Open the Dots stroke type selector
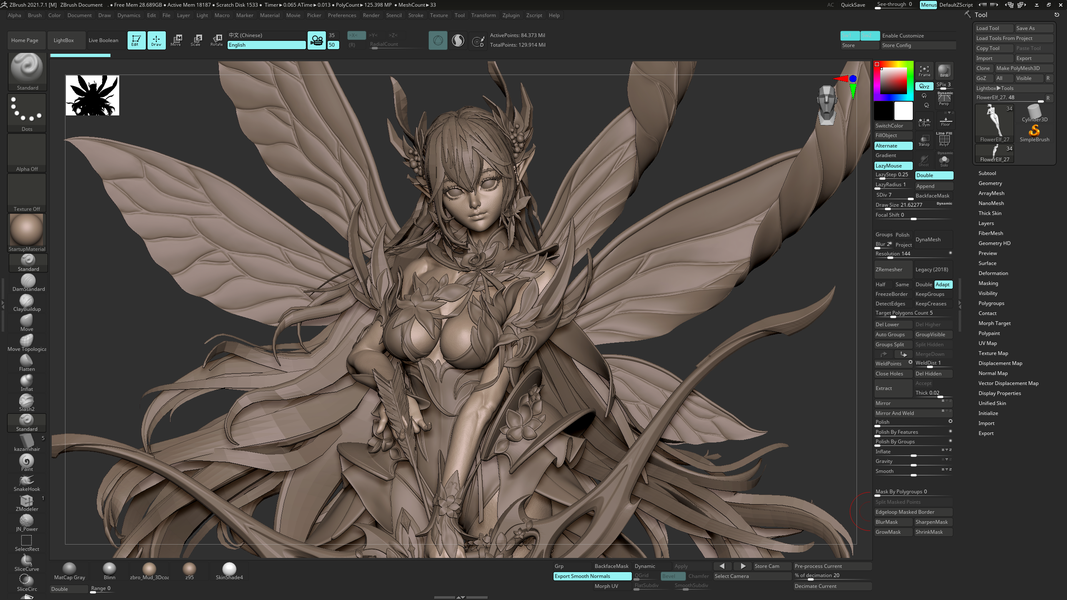This screenshot has height=600, width=1067. [x=27, y=112]
